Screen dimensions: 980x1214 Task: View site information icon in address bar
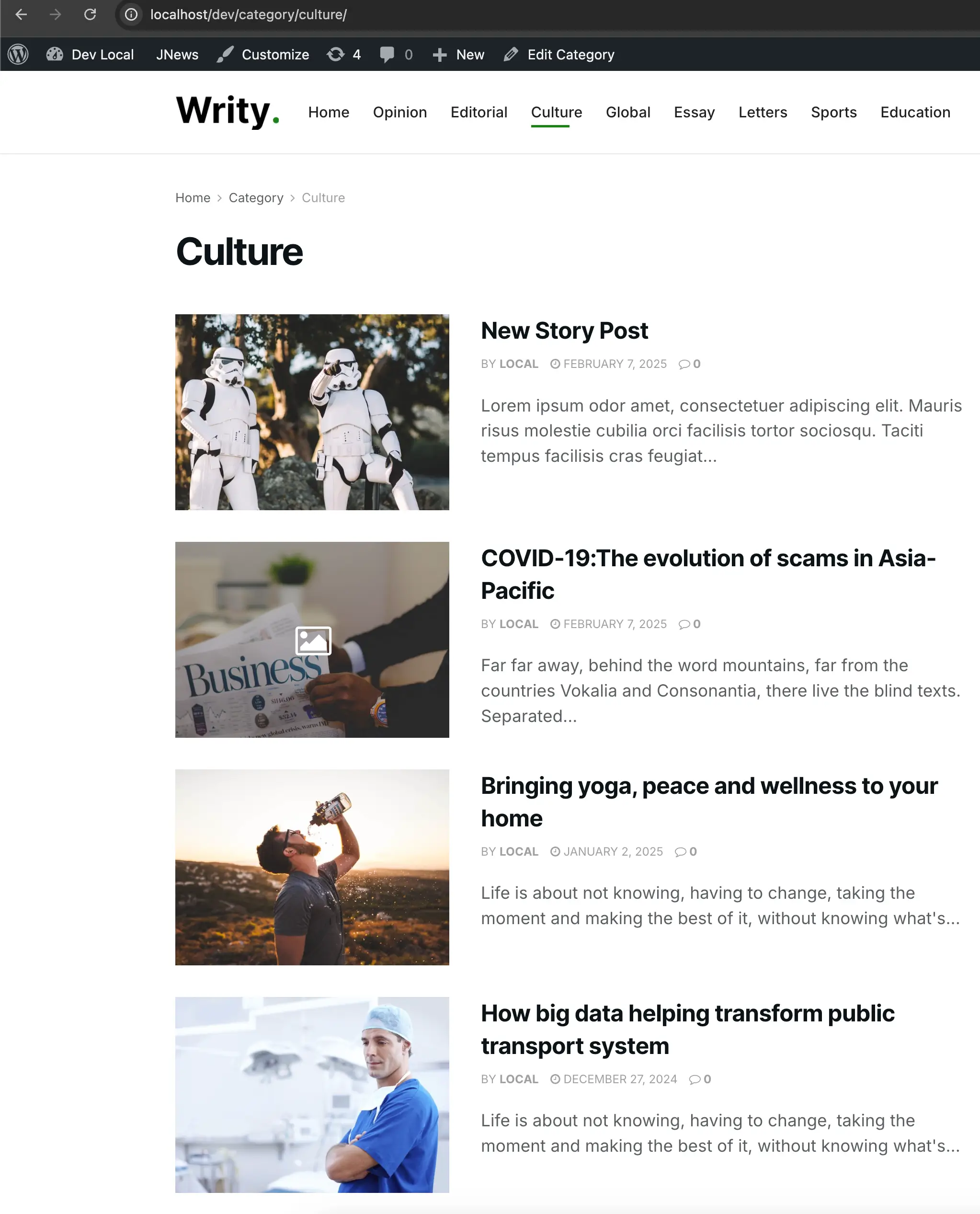[x=131, y=14]
